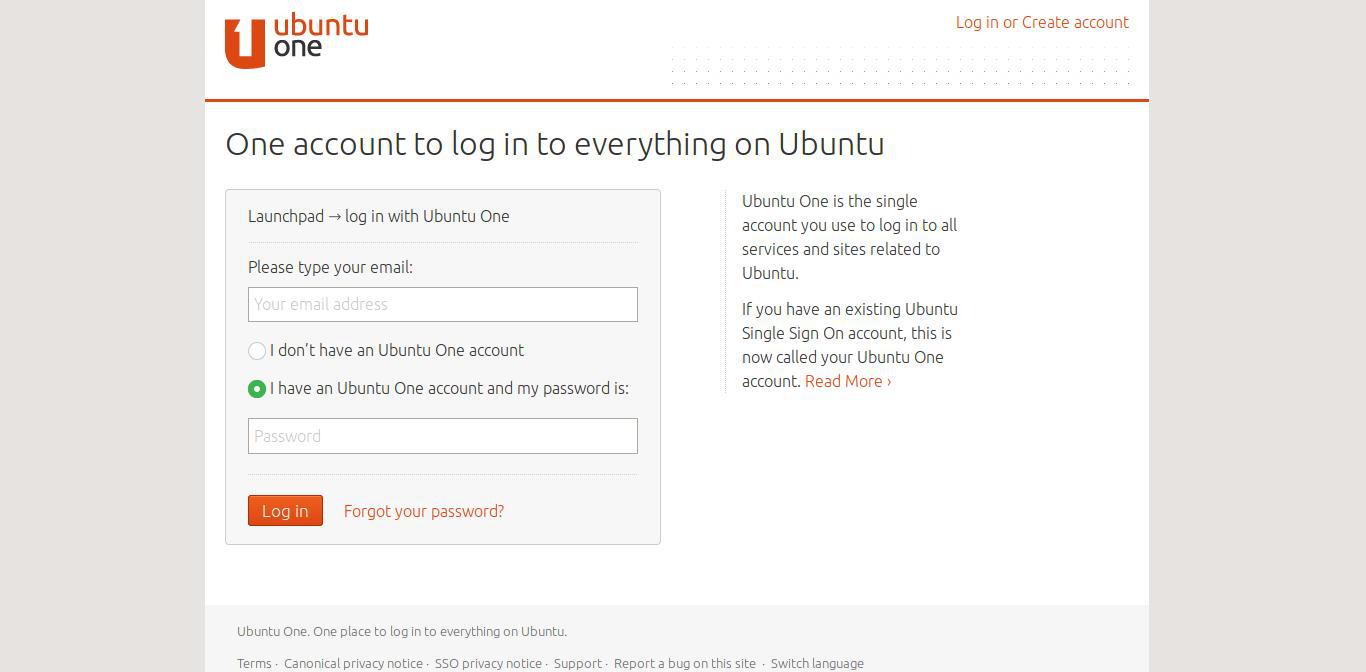This screenshot has height=672, width=1366.
Task: Click the 'One account to log in' heading
Action: (x=554, y=143)
